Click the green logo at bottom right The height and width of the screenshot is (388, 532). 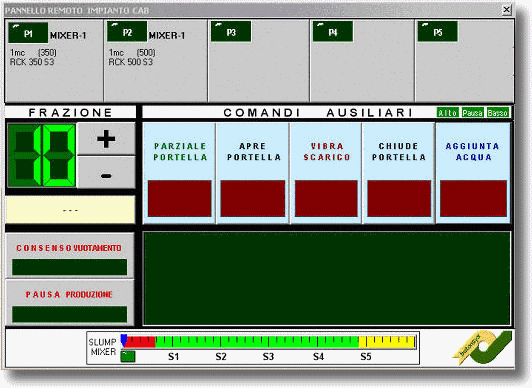482,348
